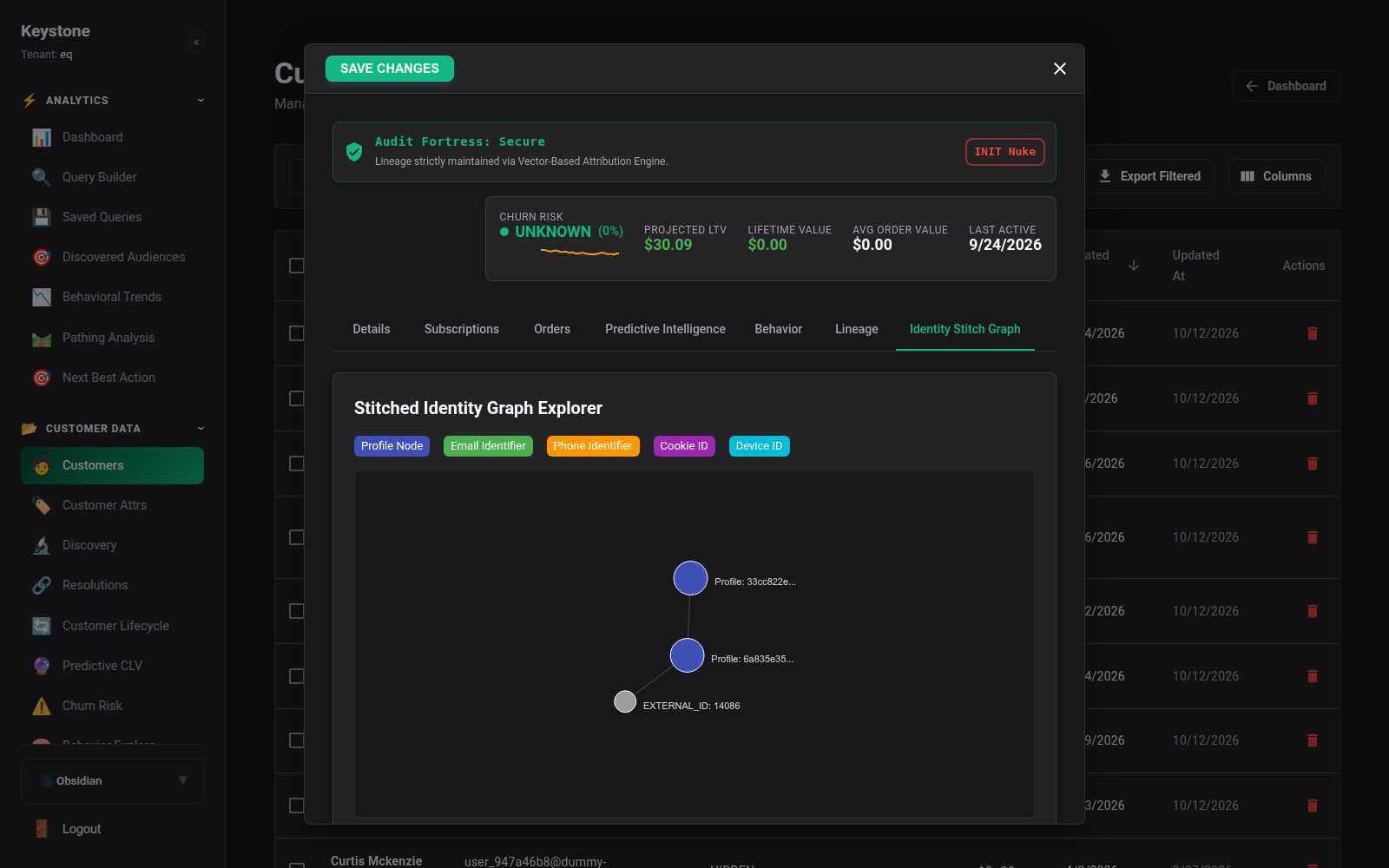Click the Save Changes button
This screenshot has width=1389, height=868.
pyautogui.click(x=390, y=69)
